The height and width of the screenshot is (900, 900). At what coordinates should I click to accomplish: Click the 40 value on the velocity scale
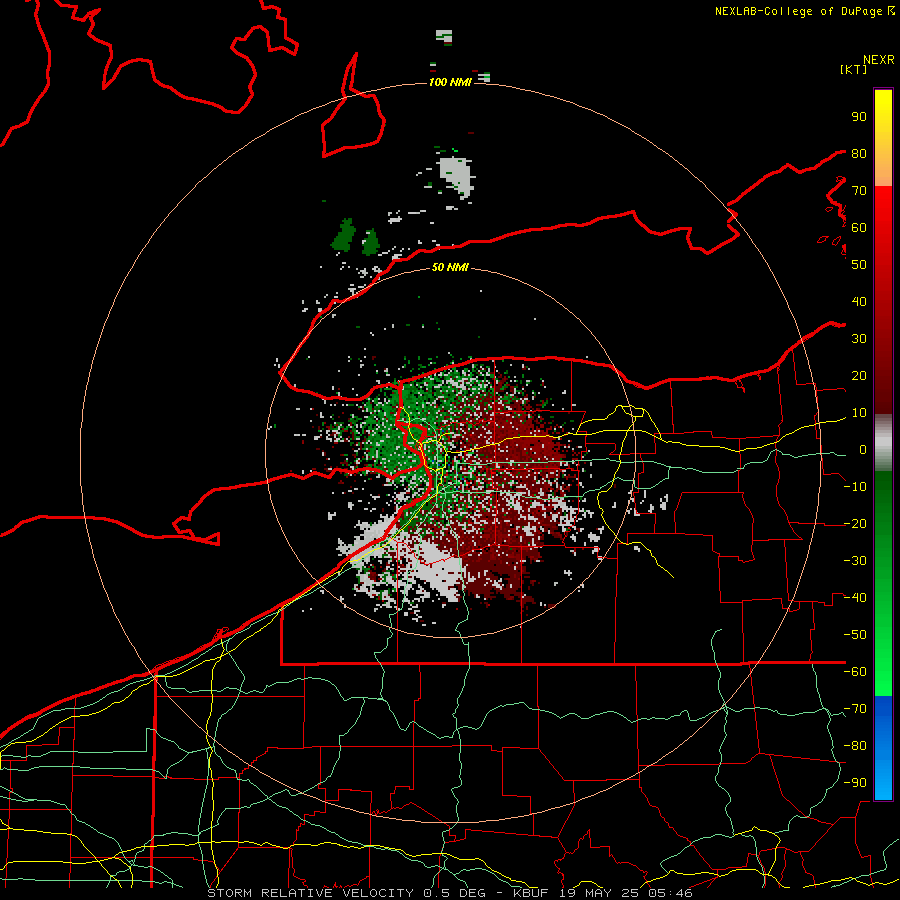(859, 301)
